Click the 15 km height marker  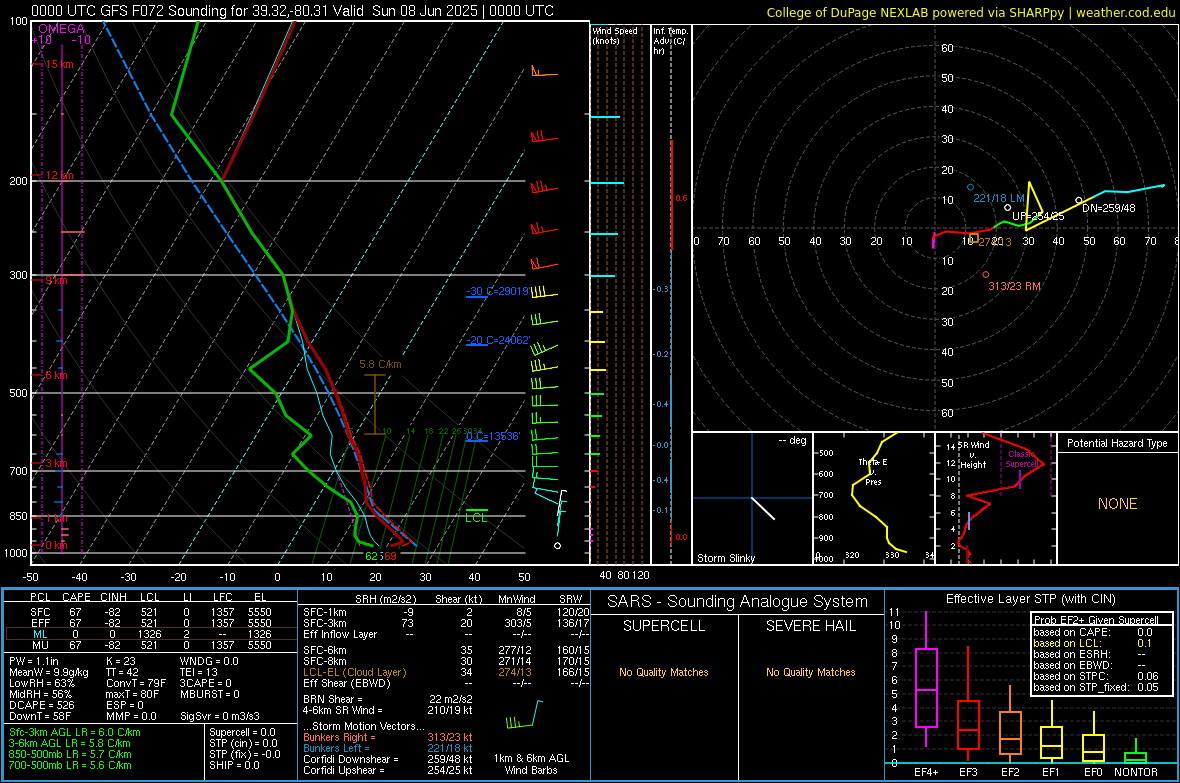coord(59,64)
